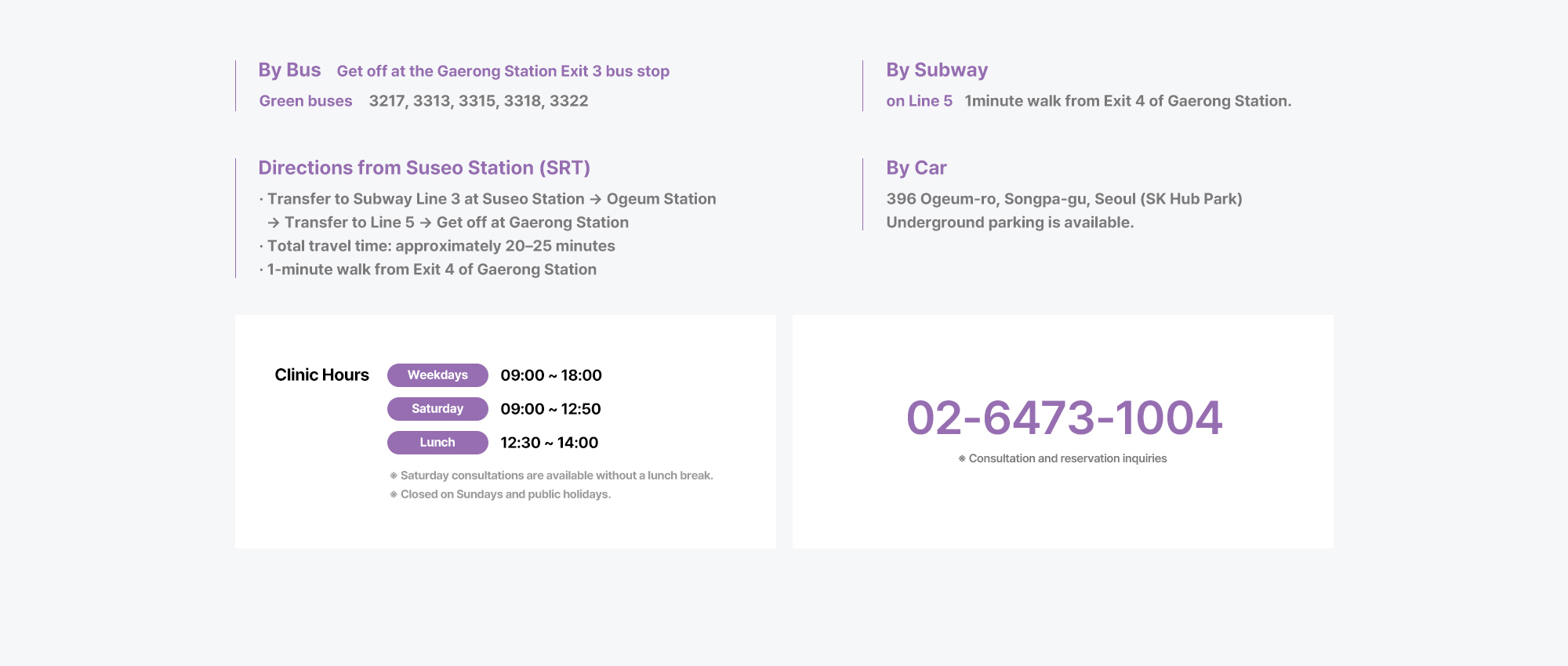Select the By Subway heading
This screenshot has width=1568, height=666.
click(937, 70)
